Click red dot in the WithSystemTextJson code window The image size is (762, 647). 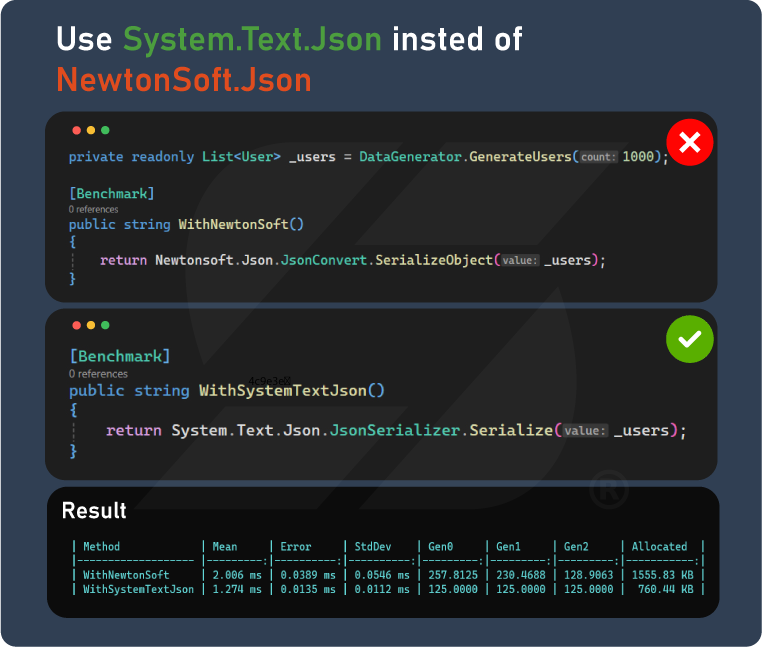click(x=76, y=325)
